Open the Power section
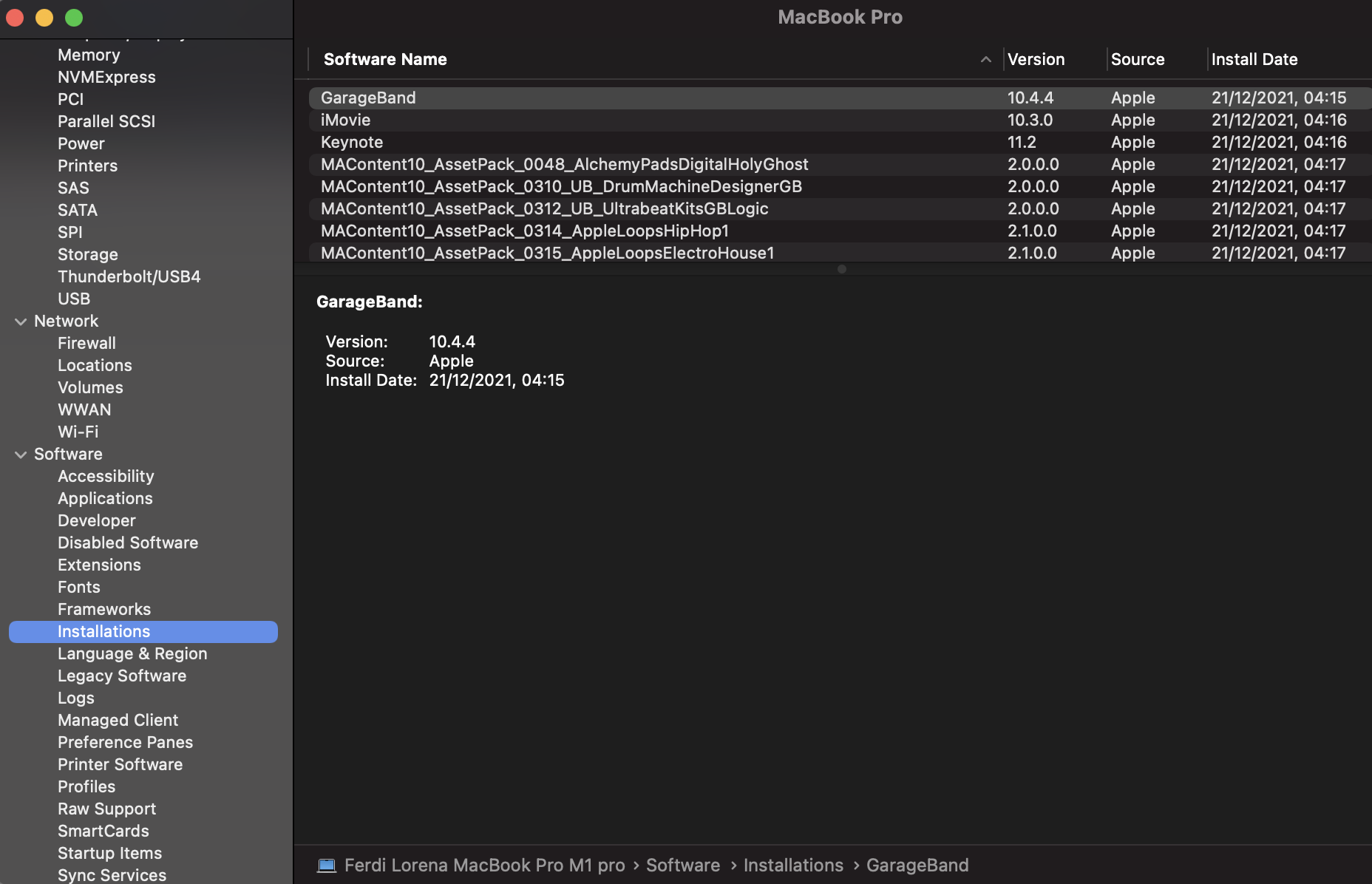1372x884 pixels. pyautogui.click(x=81, y=144)
